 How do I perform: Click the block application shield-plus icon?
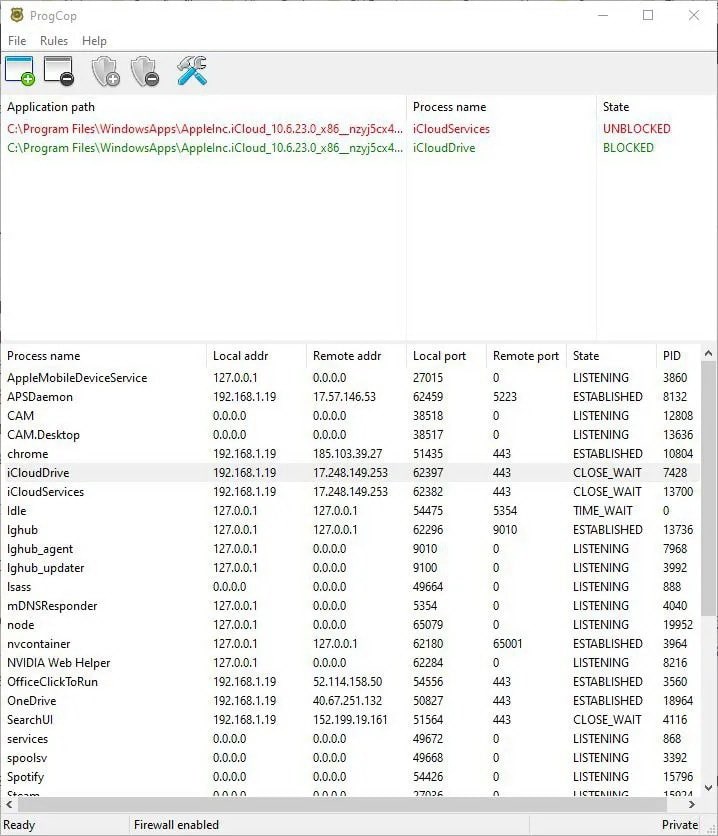click(105, 71)
